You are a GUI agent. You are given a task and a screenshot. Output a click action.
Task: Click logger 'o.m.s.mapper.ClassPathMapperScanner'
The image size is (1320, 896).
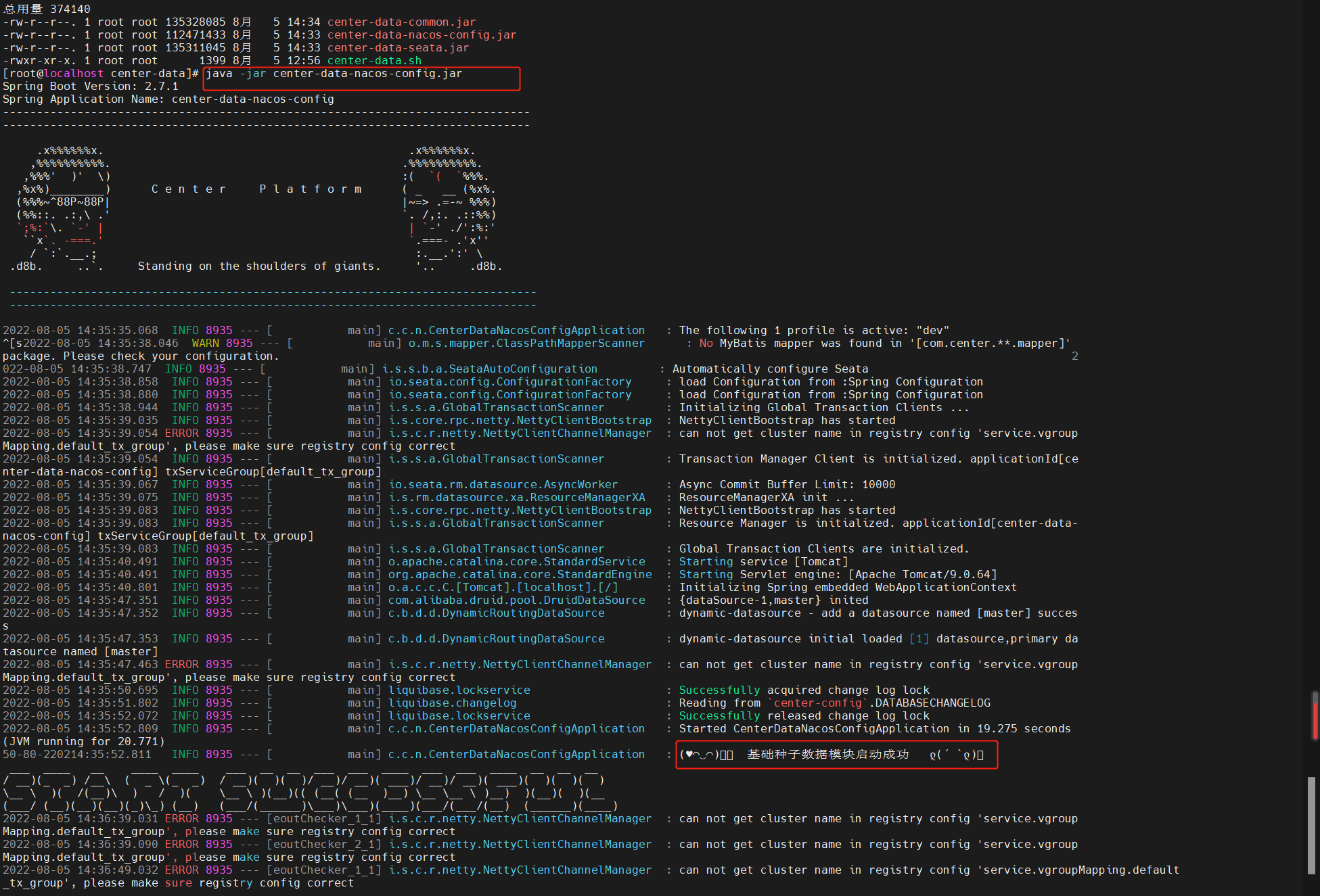[526, 344]
